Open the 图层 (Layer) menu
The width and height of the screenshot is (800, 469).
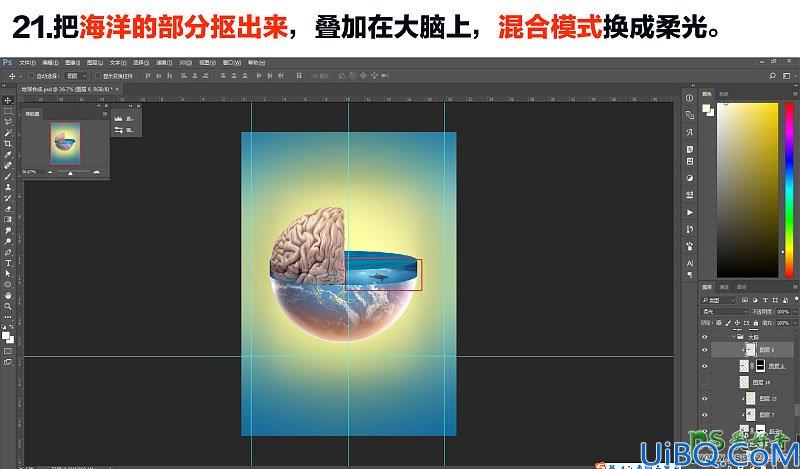click(95, 63)
